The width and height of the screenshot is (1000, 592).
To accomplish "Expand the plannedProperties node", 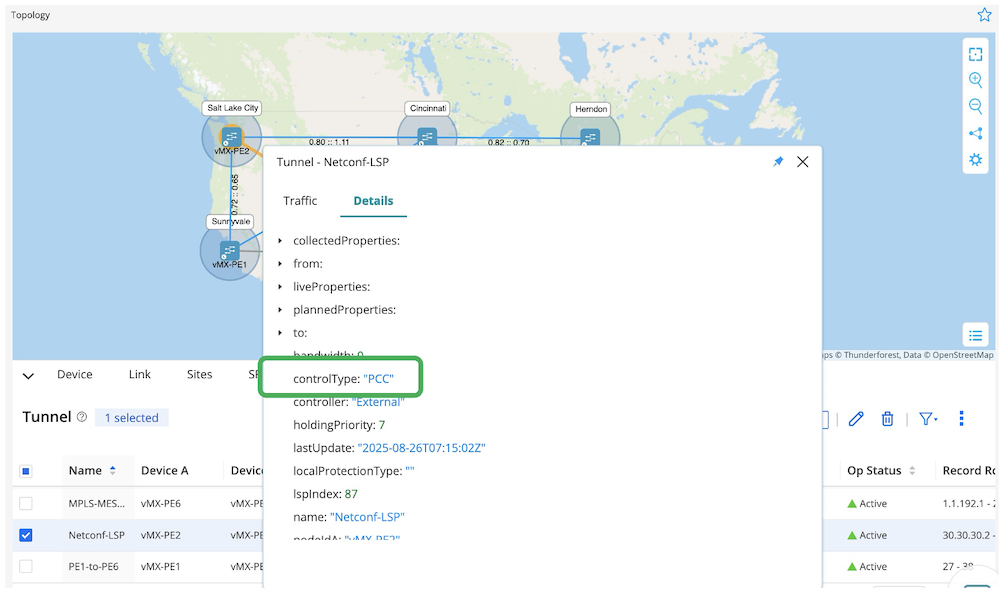I will point(280,309).
